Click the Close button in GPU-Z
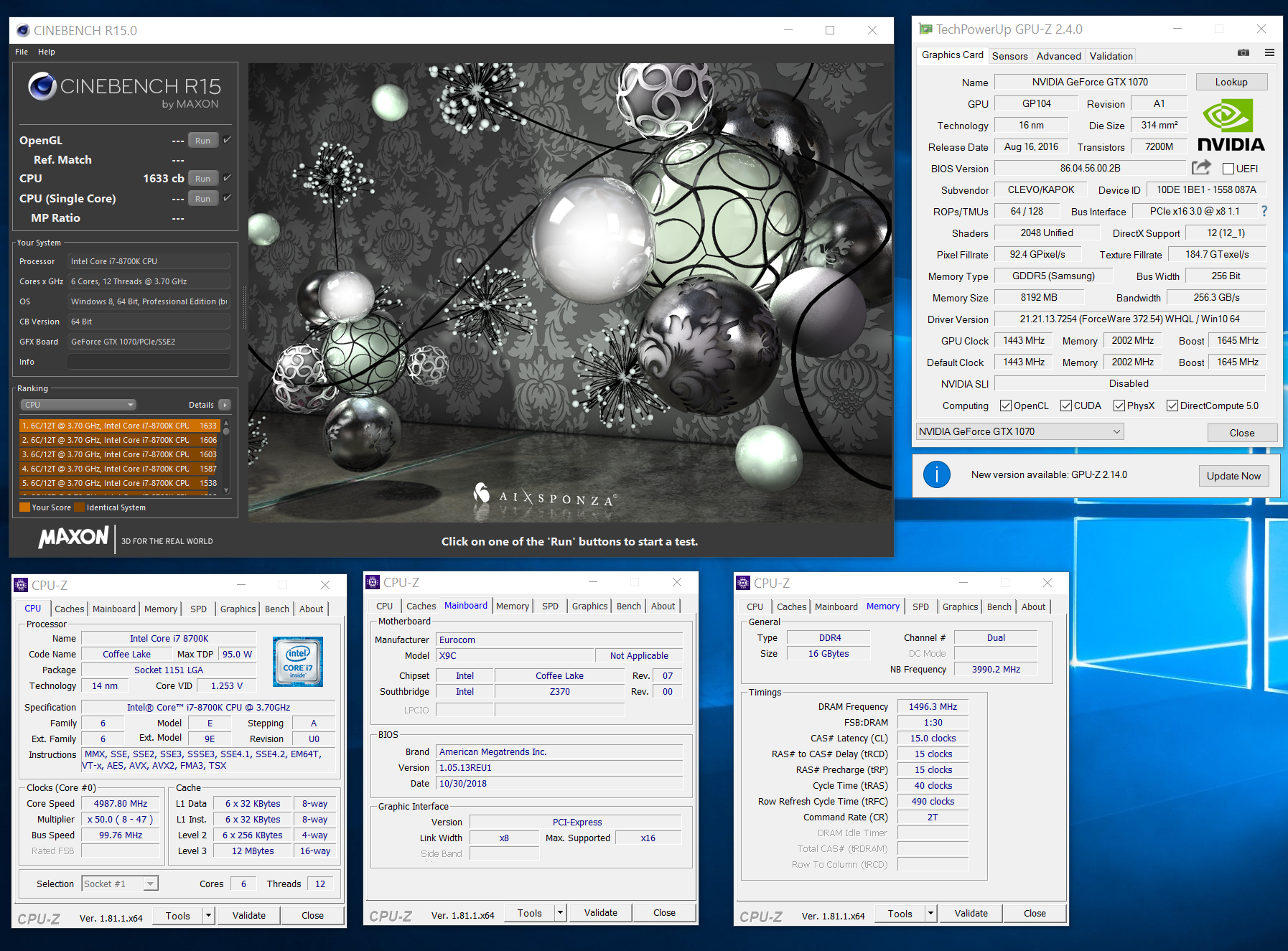 [1241, 433]
